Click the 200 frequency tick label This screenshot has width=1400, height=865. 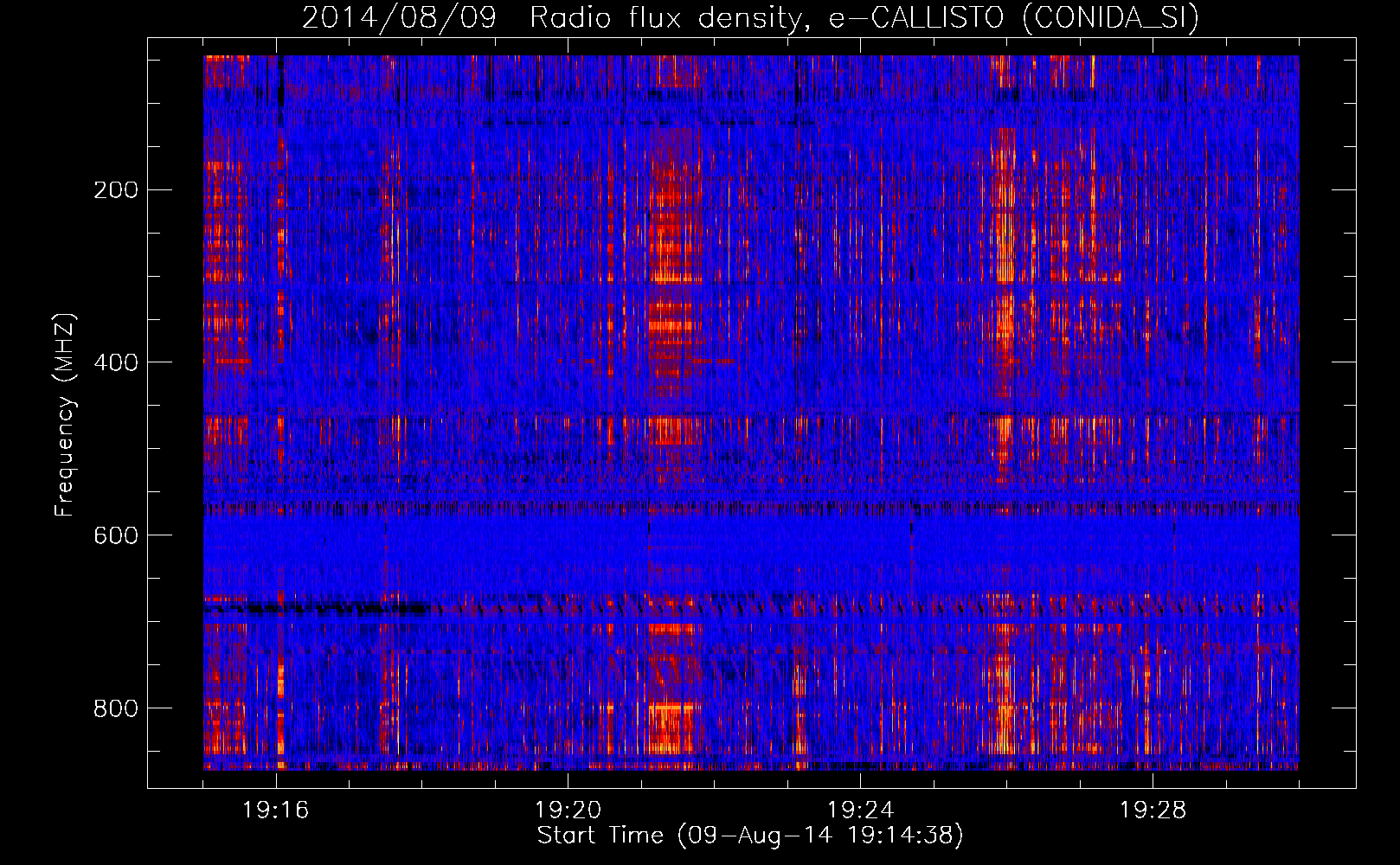point(115,190)
